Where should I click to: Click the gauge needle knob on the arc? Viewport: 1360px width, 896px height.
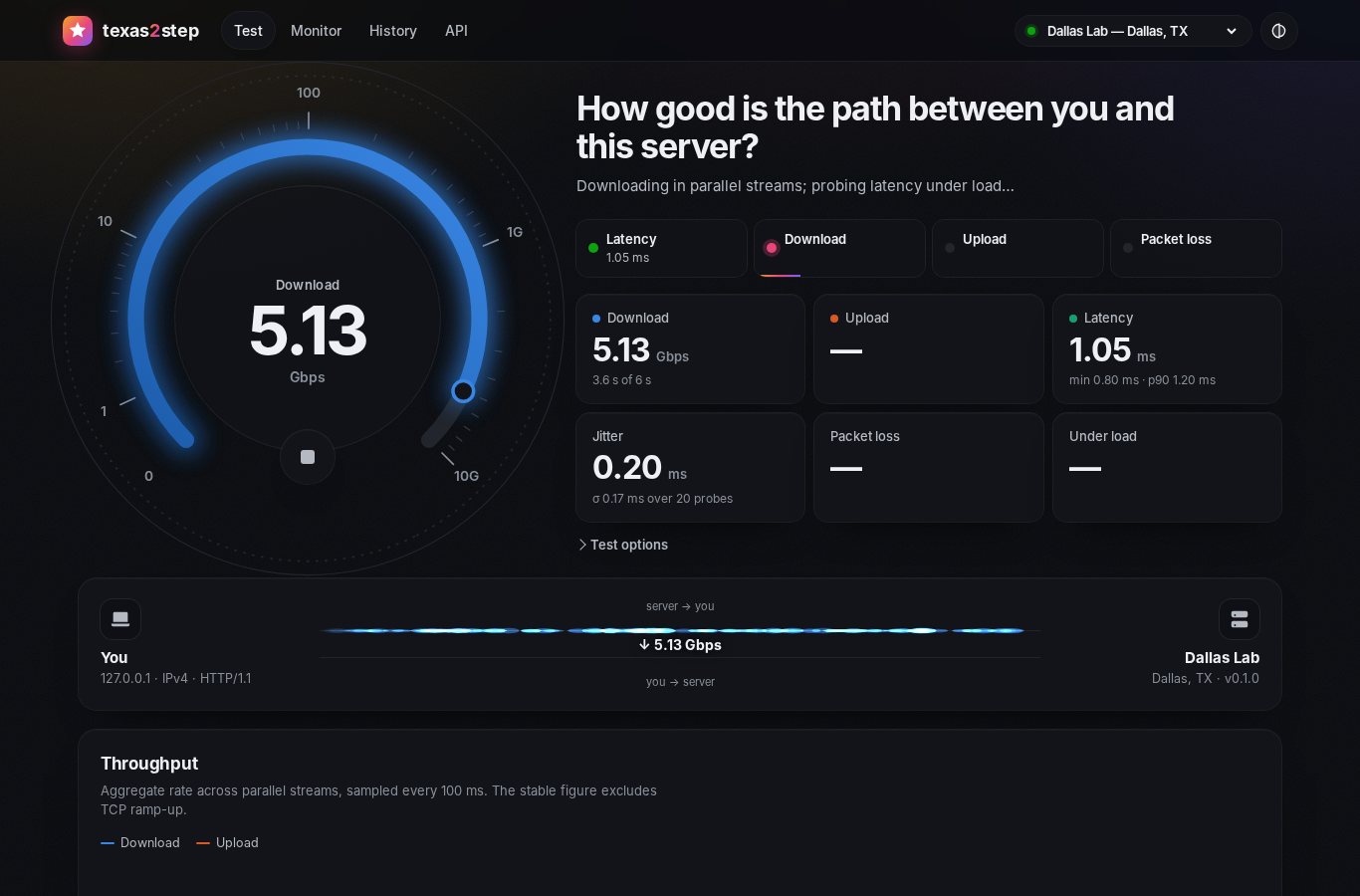click(x=463, y=391)
